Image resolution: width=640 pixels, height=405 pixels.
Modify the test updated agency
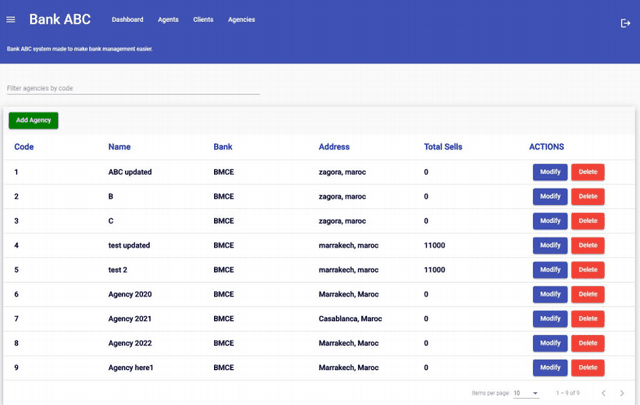tap(550, 245)
